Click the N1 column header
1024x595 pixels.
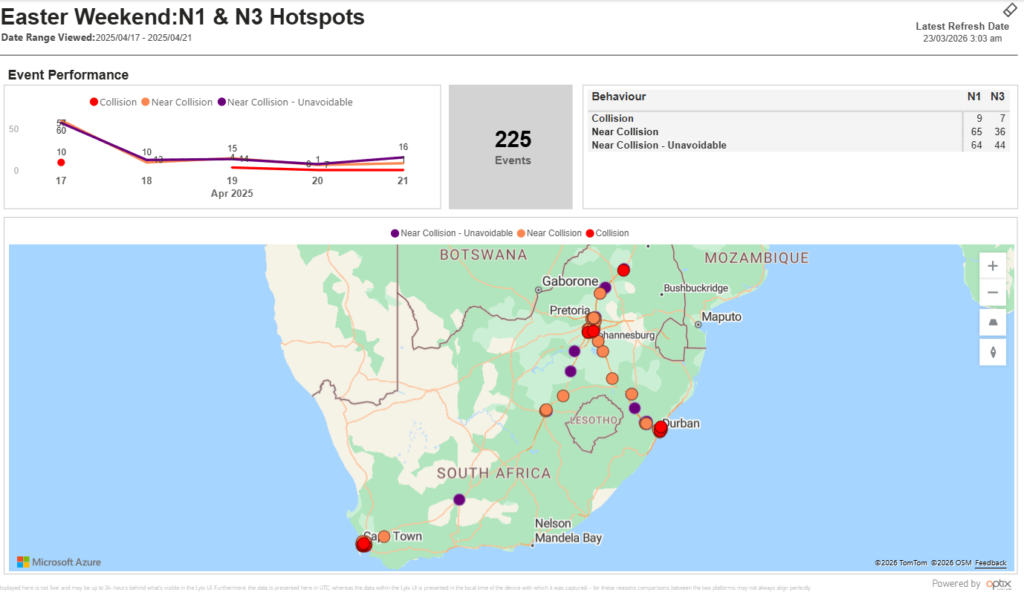coord(973,97)
